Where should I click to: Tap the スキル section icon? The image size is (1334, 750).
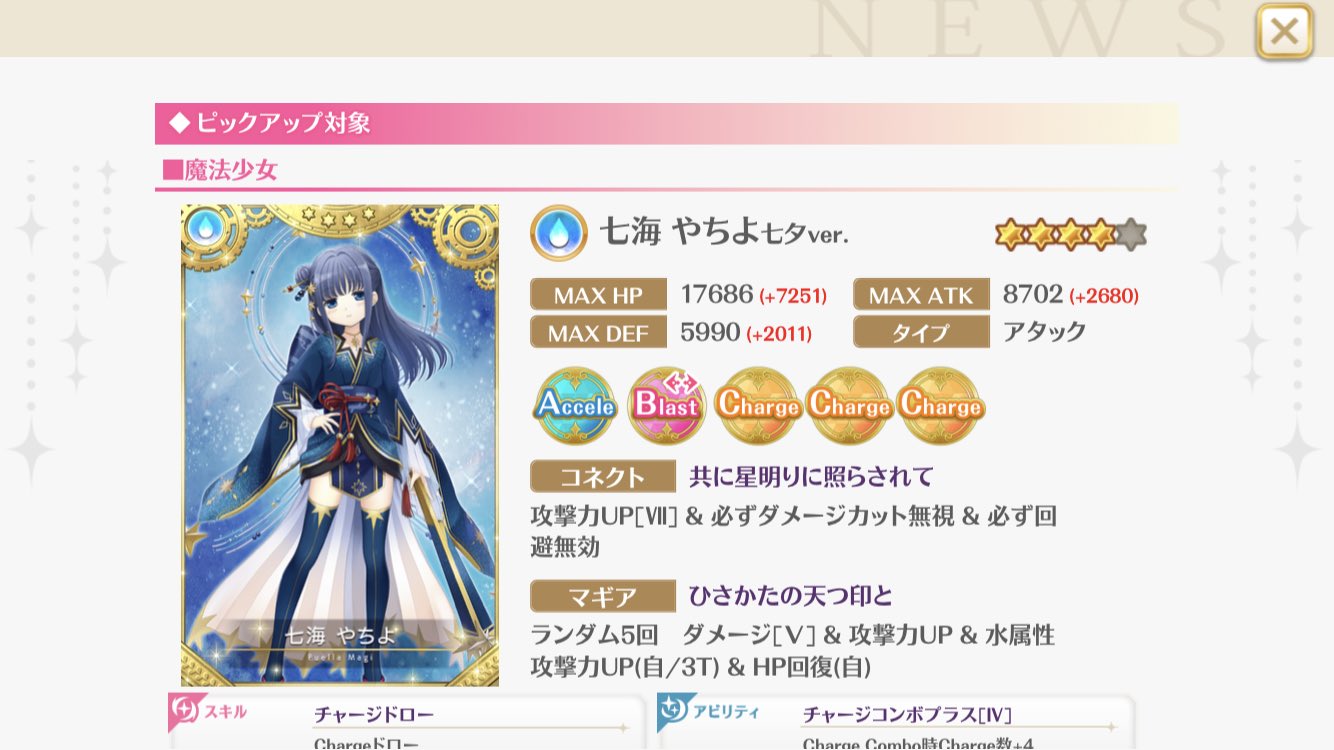[188, 712]
